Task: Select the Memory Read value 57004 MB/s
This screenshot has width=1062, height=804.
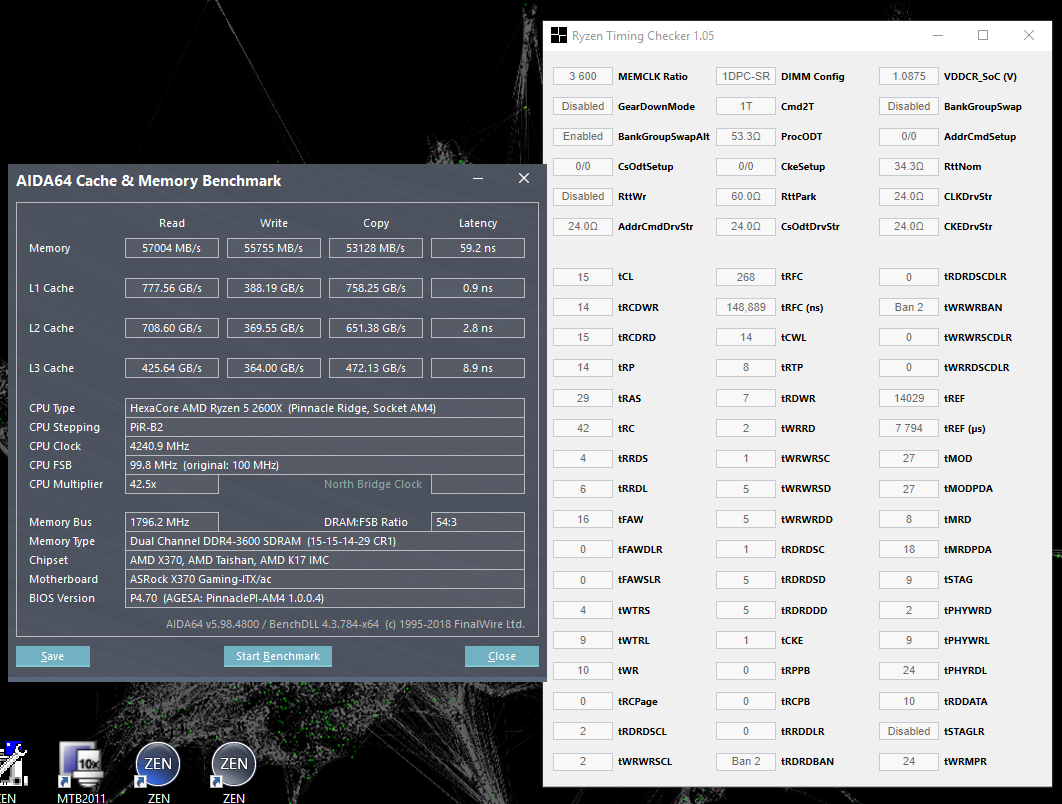Action: tap(171, 248)
